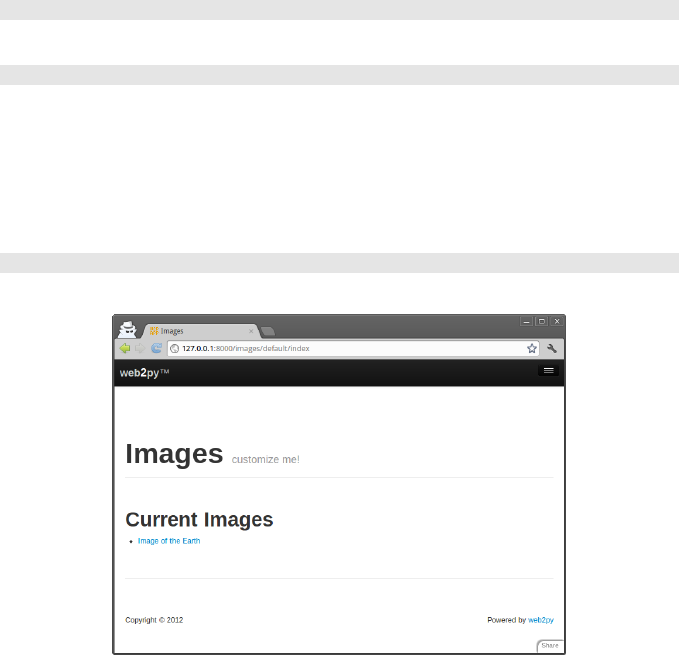Viewport: 679px width, 655px height.
Task: Maximize the browser window
Action: pos(542,321)
